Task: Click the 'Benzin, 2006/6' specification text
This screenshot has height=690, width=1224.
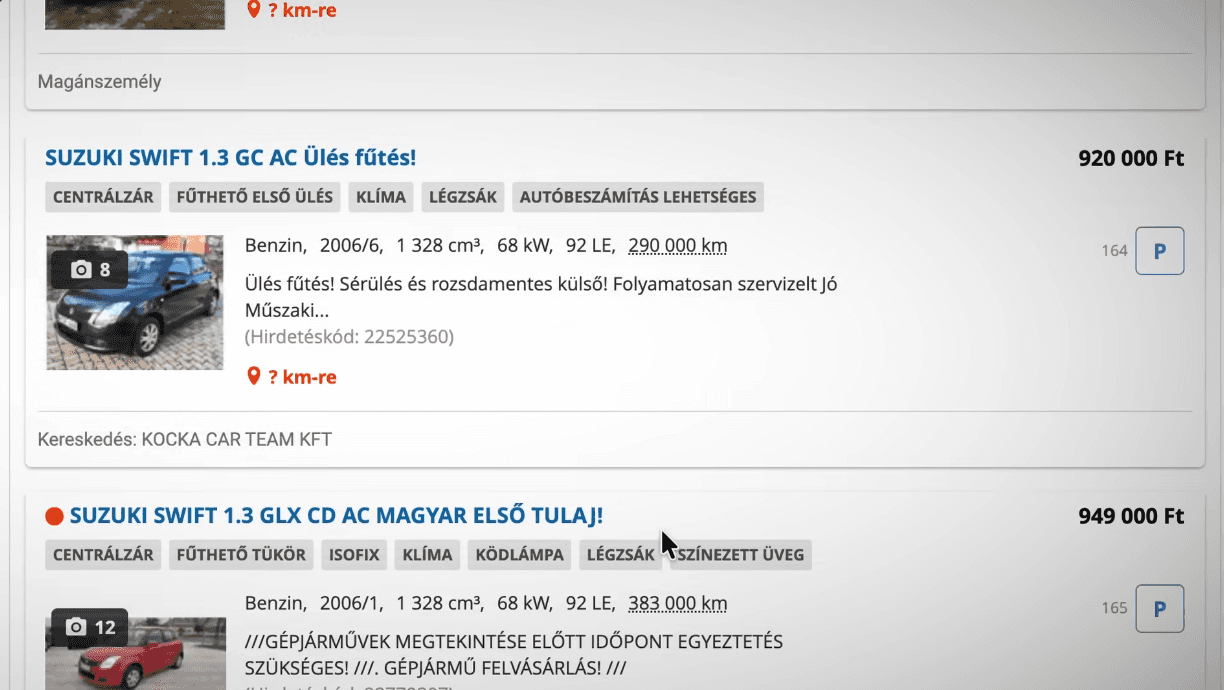Action: (x=314, y=246)
